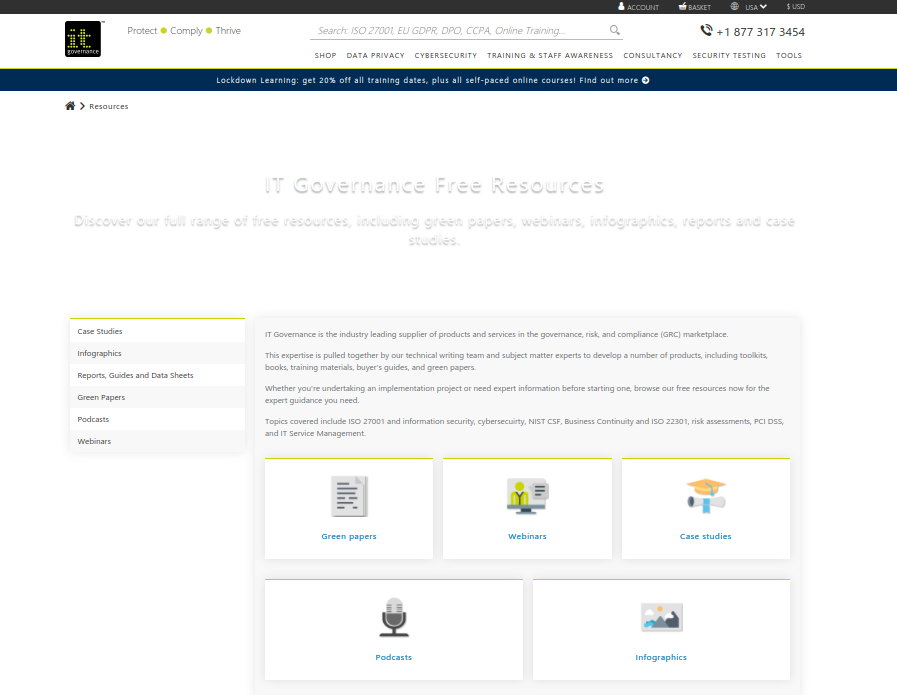Click the Basket link text

(699, 7)
